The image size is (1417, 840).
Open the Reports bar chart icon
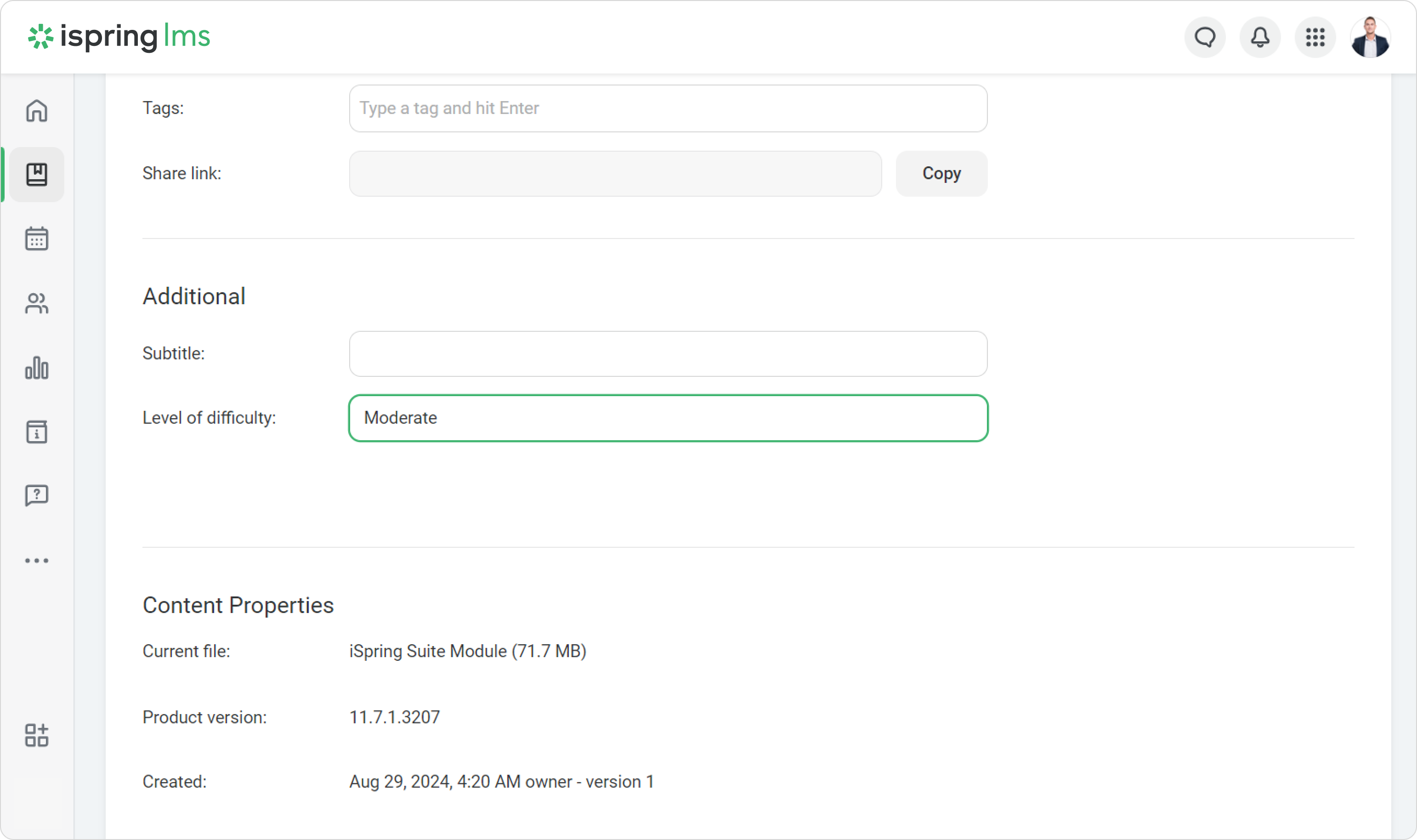click(37, 368)
